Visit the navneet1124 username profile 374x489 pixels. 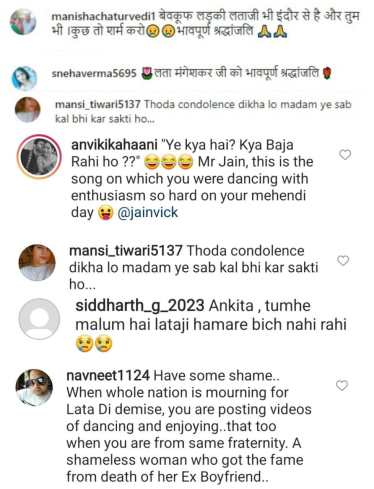coord(108,376)
